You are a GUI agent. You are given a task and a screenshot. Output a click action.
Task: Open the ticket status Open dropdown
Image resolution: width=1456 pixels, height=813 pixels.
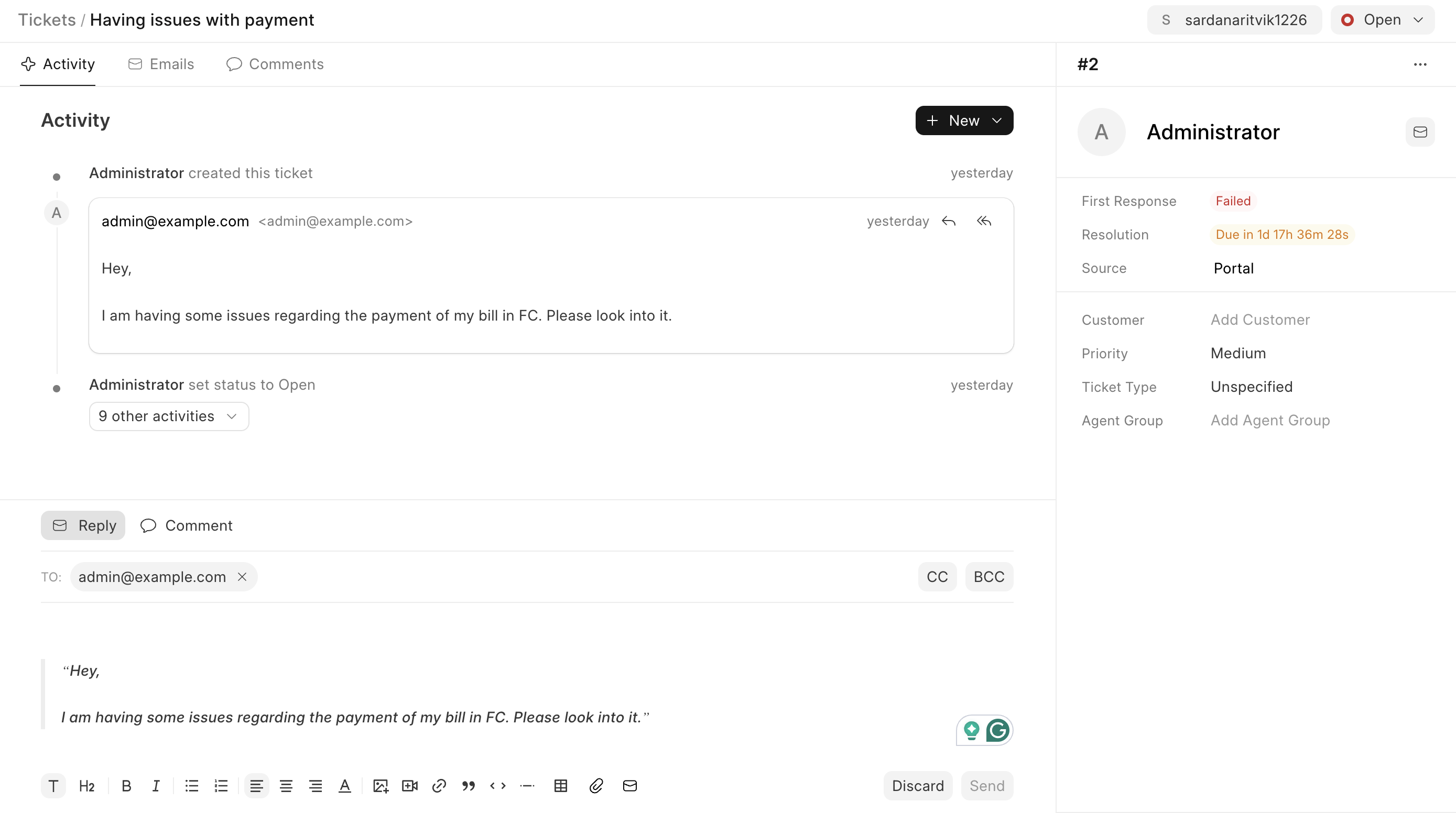(1382, 20)
